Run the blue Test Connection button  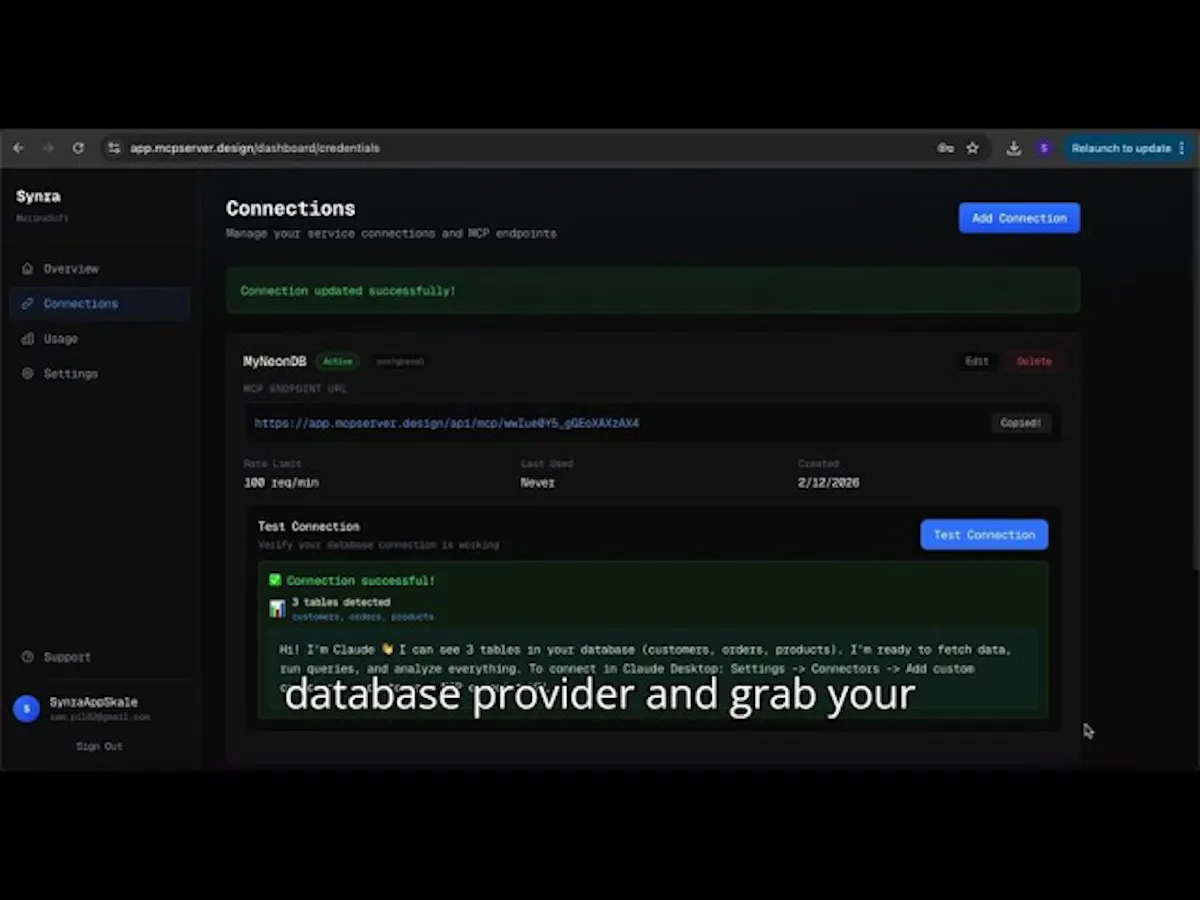(984, 535)
